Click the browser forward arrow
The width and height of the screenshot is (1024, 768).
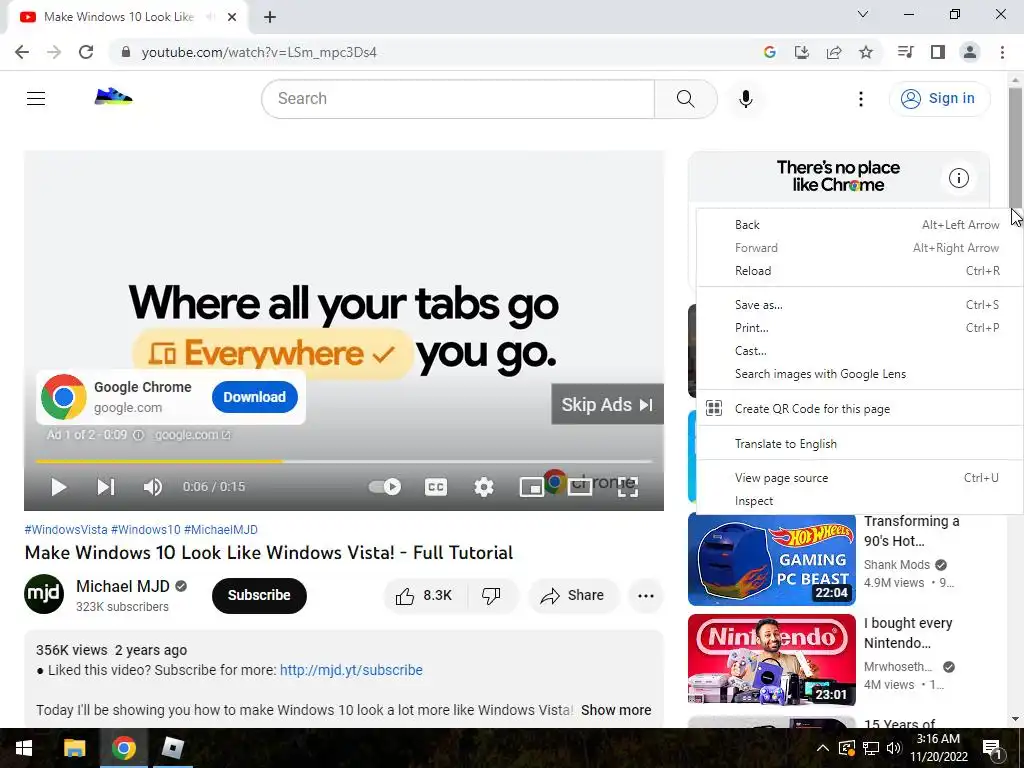click(x=54, y=52)
